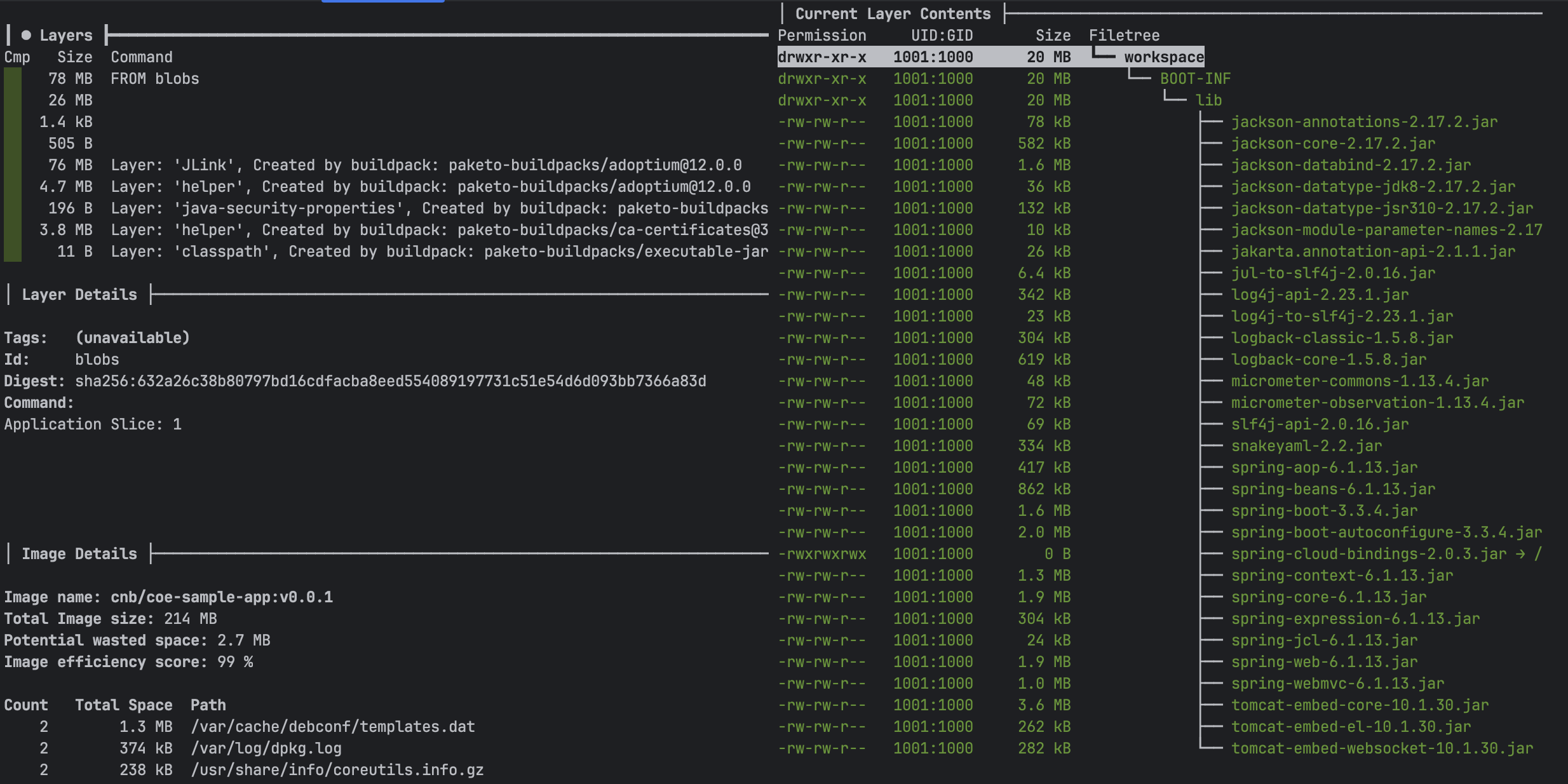Image resolution: width=1568 pixels, height=784 pixels.
Task: Select the classpath executable-jar layer
Action: (438, 252)
